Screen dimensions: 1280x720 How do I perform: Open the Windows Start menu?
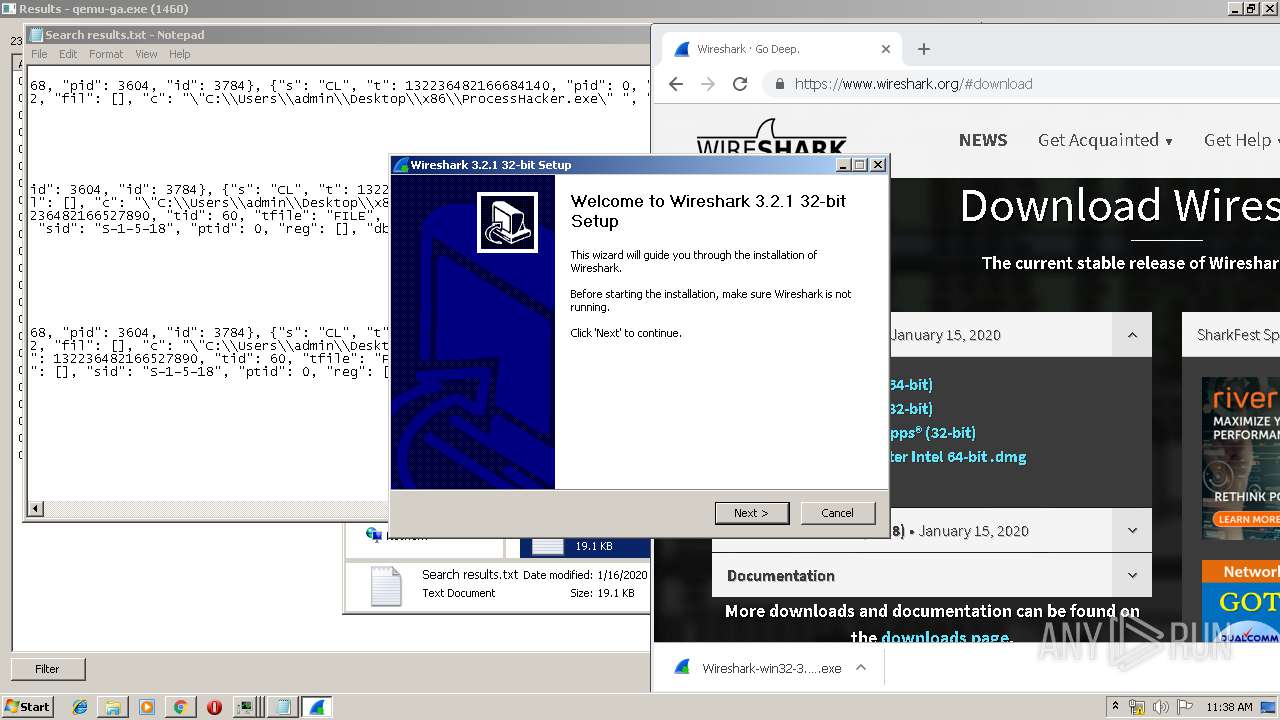pos(27,707)
